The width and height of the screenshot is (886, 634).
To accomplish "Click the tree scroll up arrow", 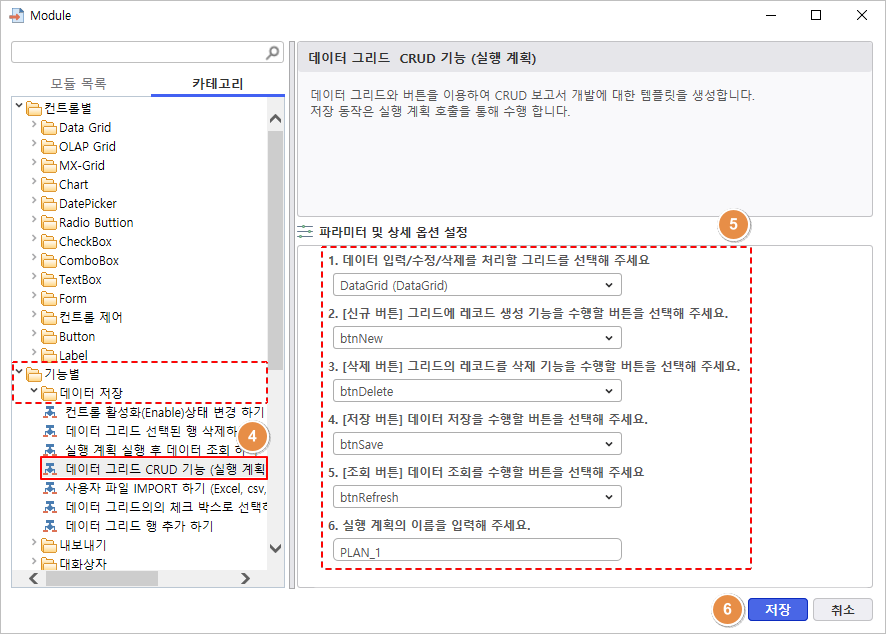I will tap(276, 119).
